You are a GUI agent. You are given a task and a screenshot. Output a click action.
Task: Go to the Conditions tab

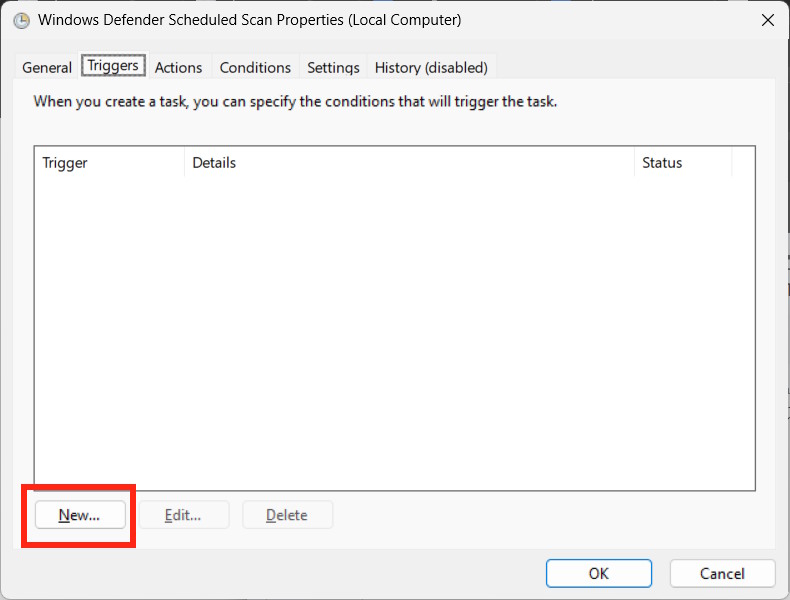pos(255,68)
